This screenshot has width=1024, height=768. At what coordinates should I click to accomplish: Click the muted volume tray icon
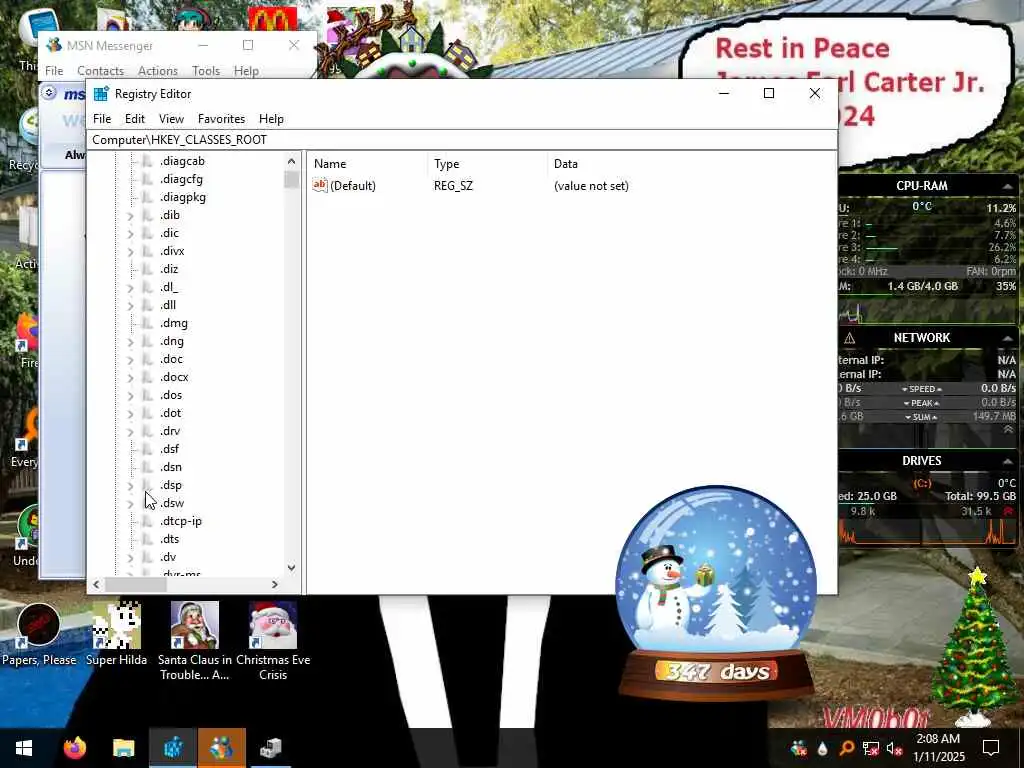894,748
